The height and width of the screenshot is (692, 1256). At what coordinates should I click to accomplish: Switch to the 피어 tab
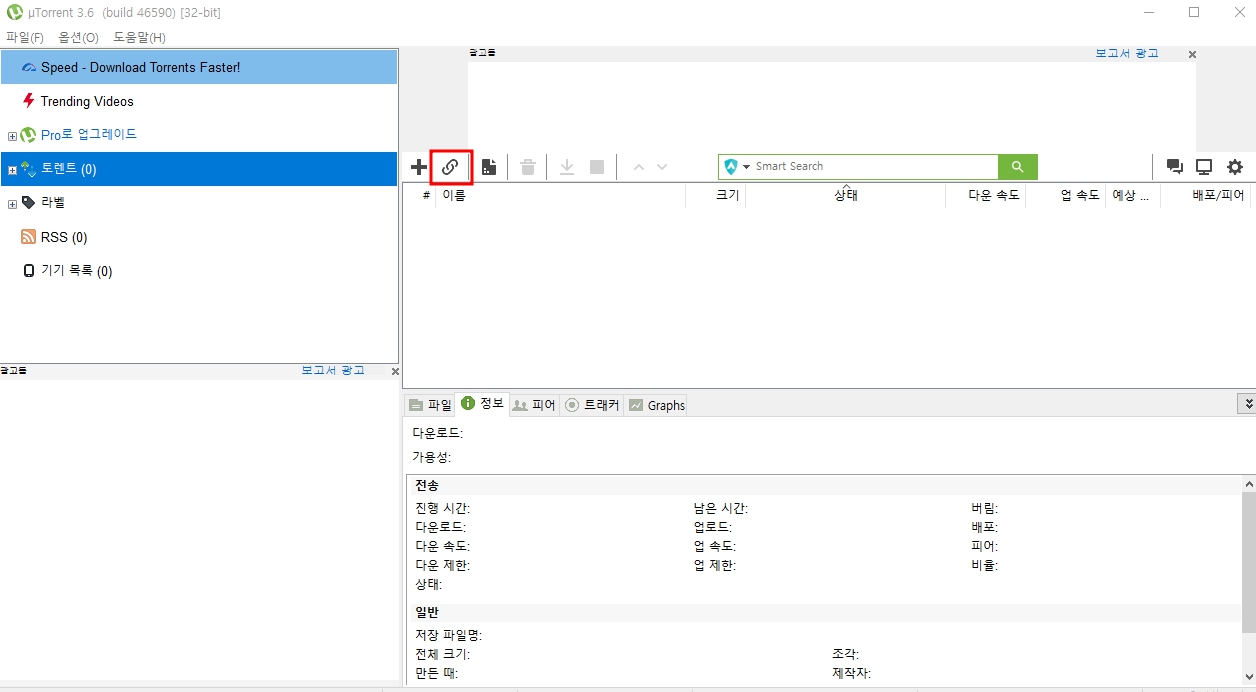coord(534,405)
